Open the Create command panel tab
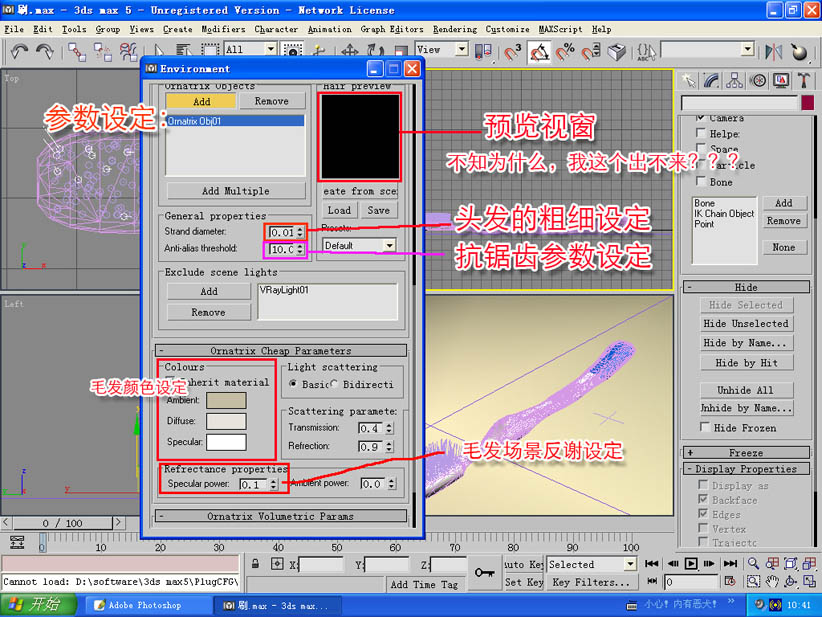The width and height of the screenshot is (822, 617). [688, 81]
